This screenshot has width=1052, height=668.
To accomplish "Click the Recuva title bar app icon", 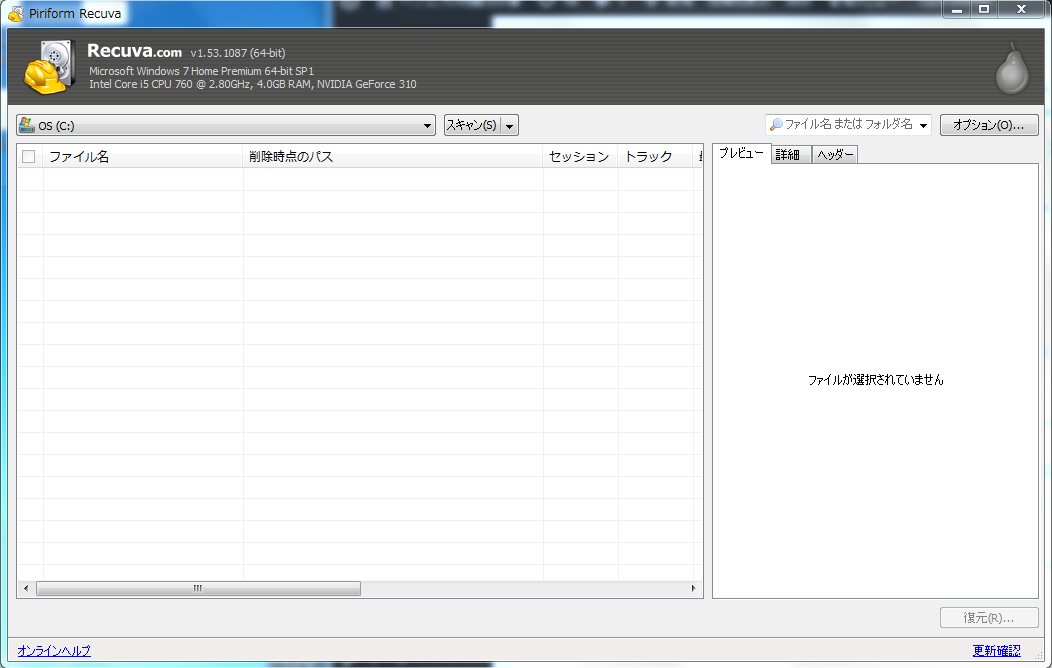I will (x=15, y=13).
